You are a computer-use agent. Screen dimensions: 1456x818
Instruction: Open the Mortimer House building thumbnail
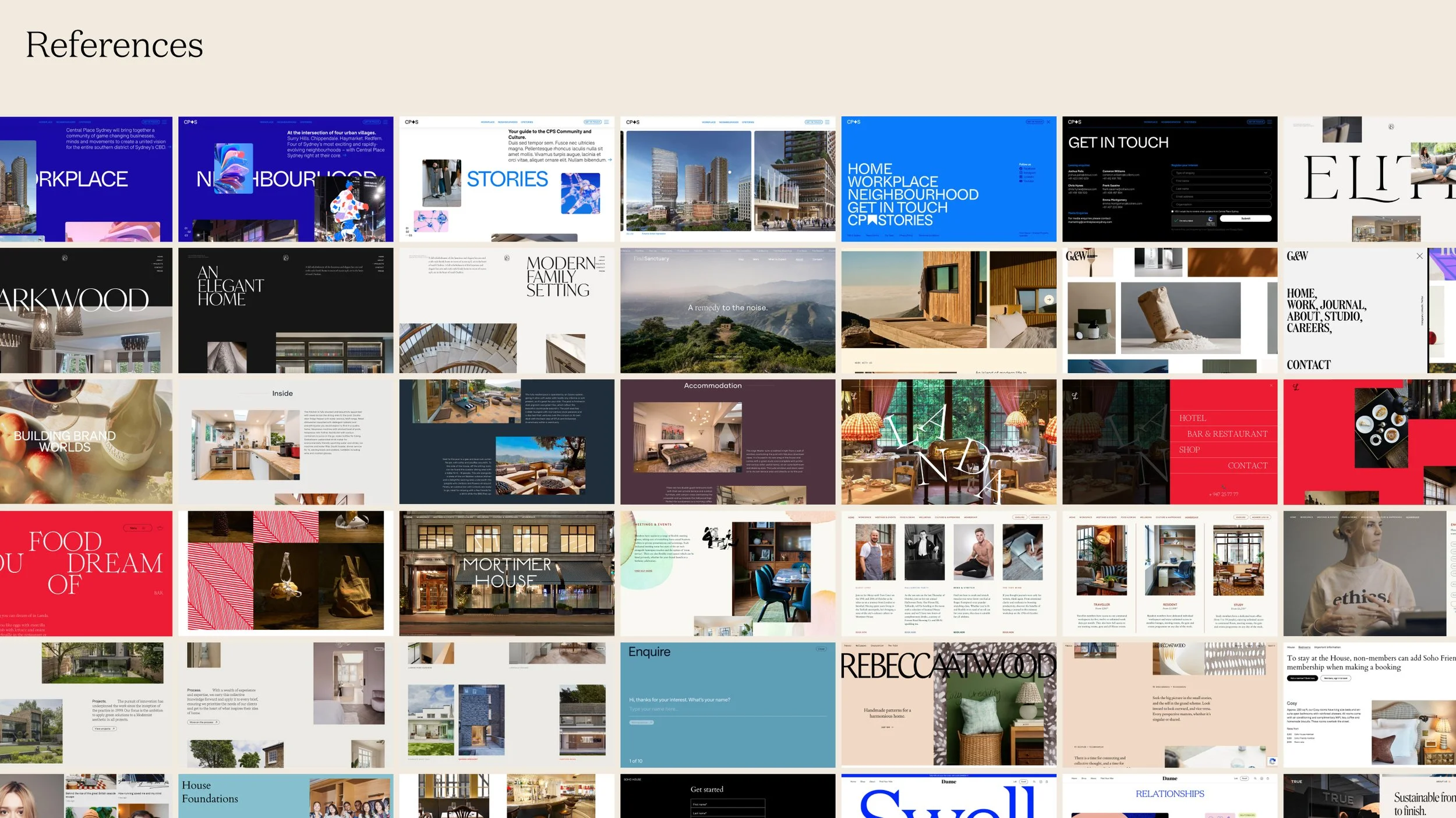point(506,573)
